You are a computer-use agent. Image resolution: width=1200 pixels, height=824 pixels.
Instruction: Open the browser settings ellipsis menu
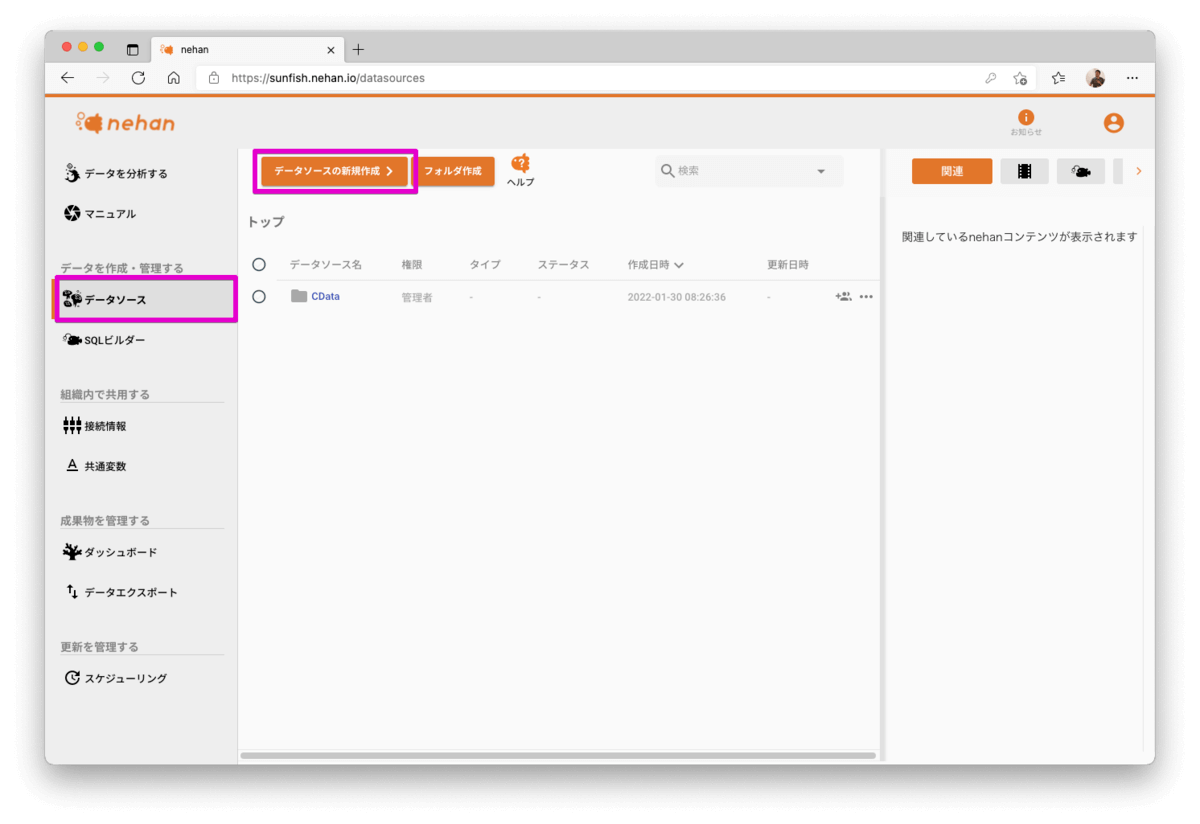(x=1132, y=78)
